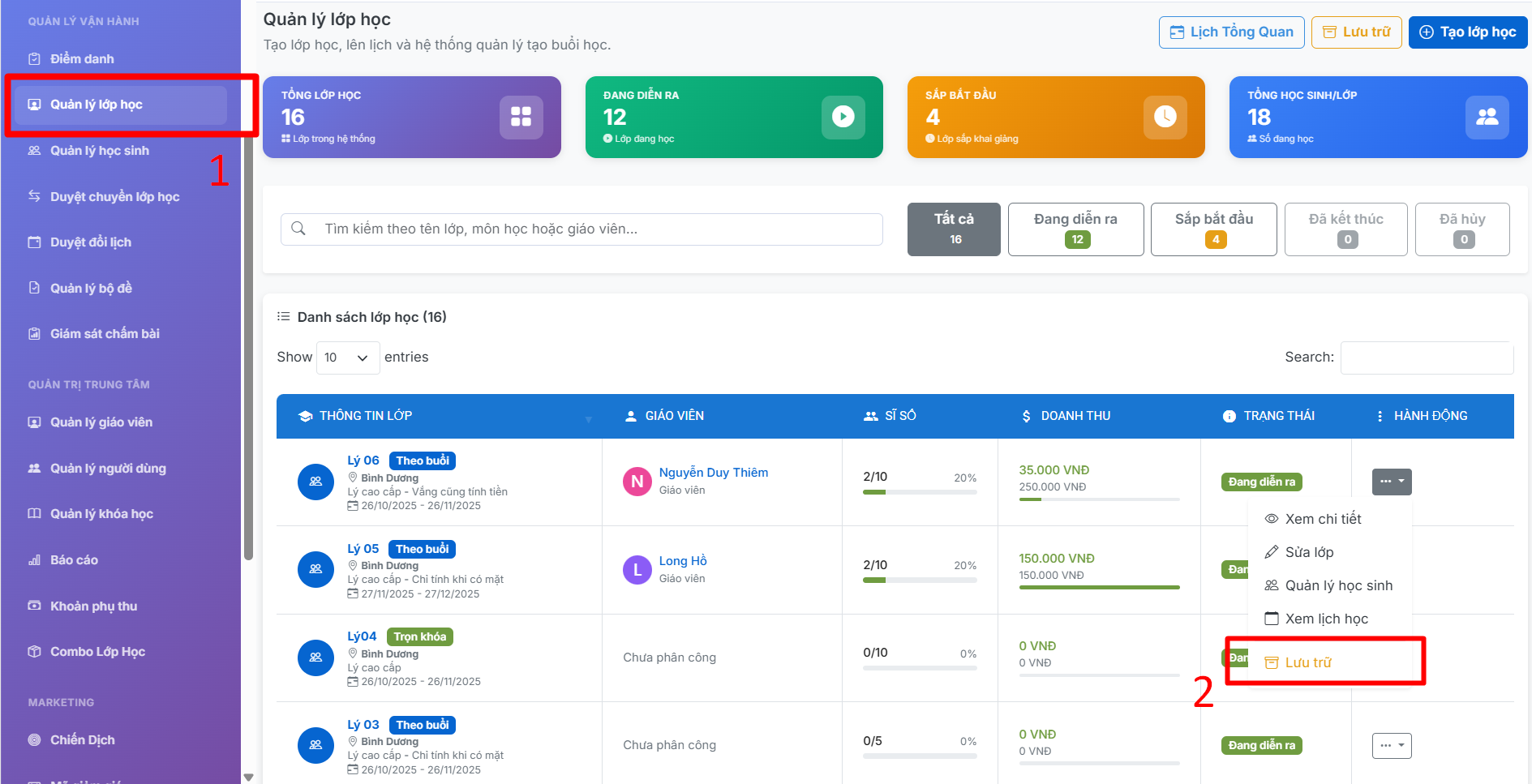Viewport: 1532px width, 784px height.
Task: Select the Tất cả filter
Action: pos(954,229)
